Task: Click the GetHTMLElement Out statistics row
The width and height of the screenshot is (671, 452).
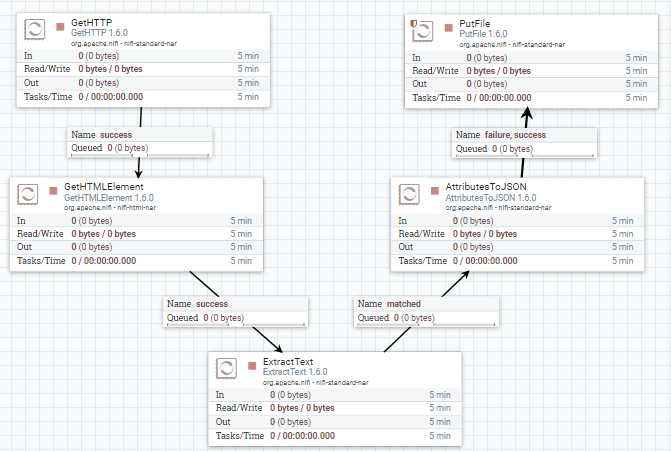Action: (x=137, y=247)
